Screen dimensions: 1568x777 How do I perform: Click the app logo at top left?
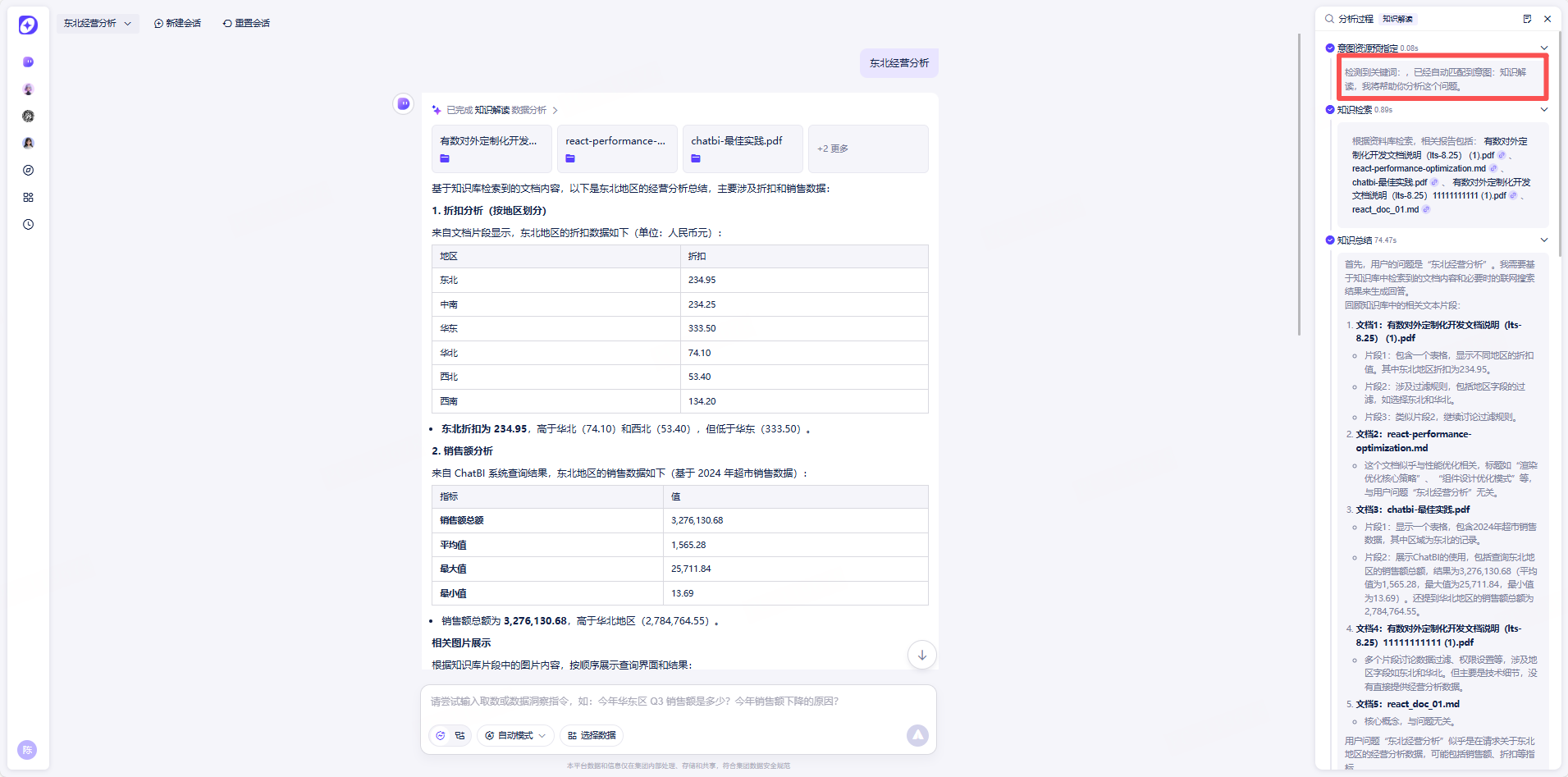pos(28,25)
